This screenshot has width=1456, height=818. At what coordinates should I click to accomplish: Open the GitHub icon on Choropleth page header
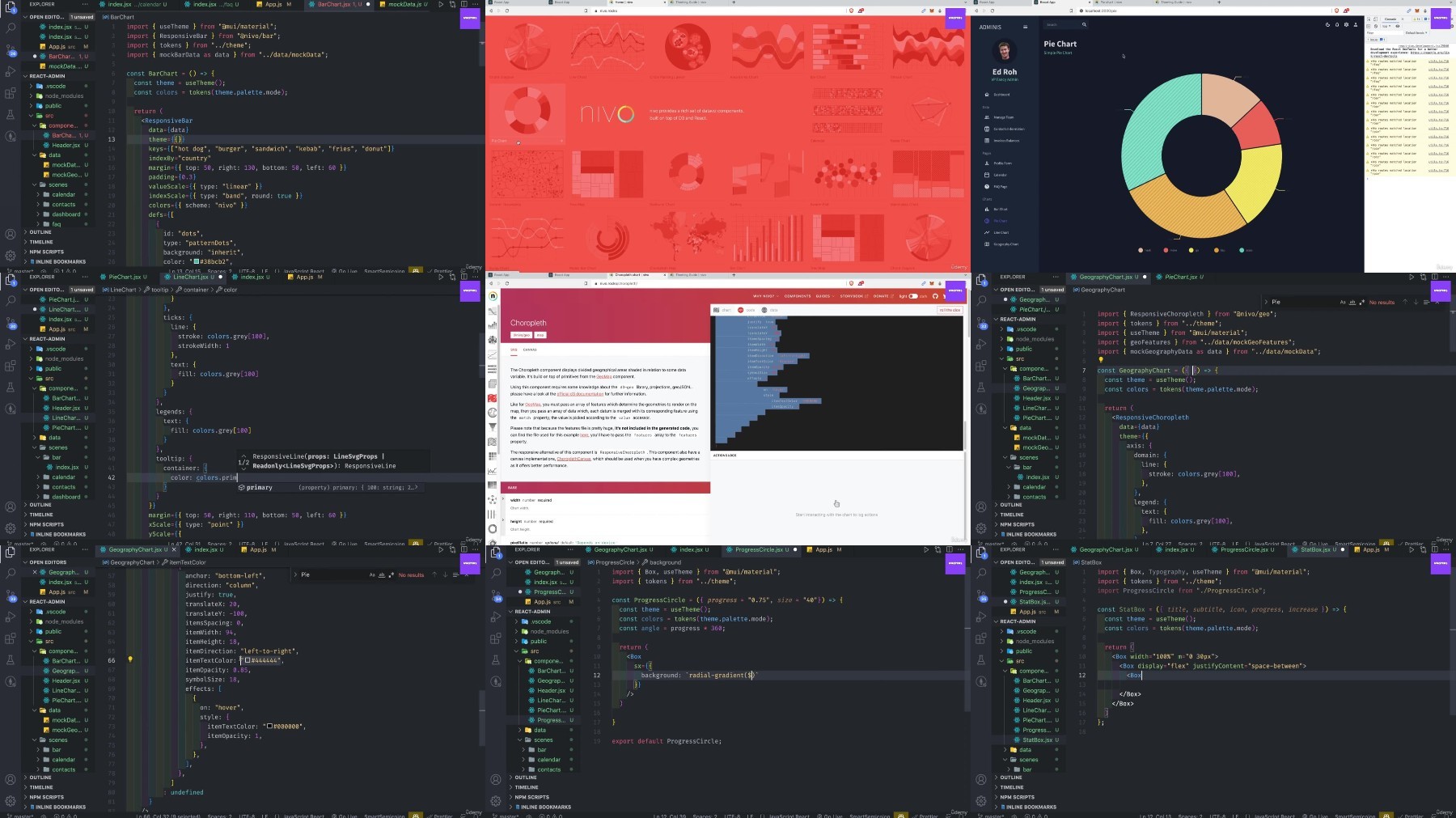point(935,296)
